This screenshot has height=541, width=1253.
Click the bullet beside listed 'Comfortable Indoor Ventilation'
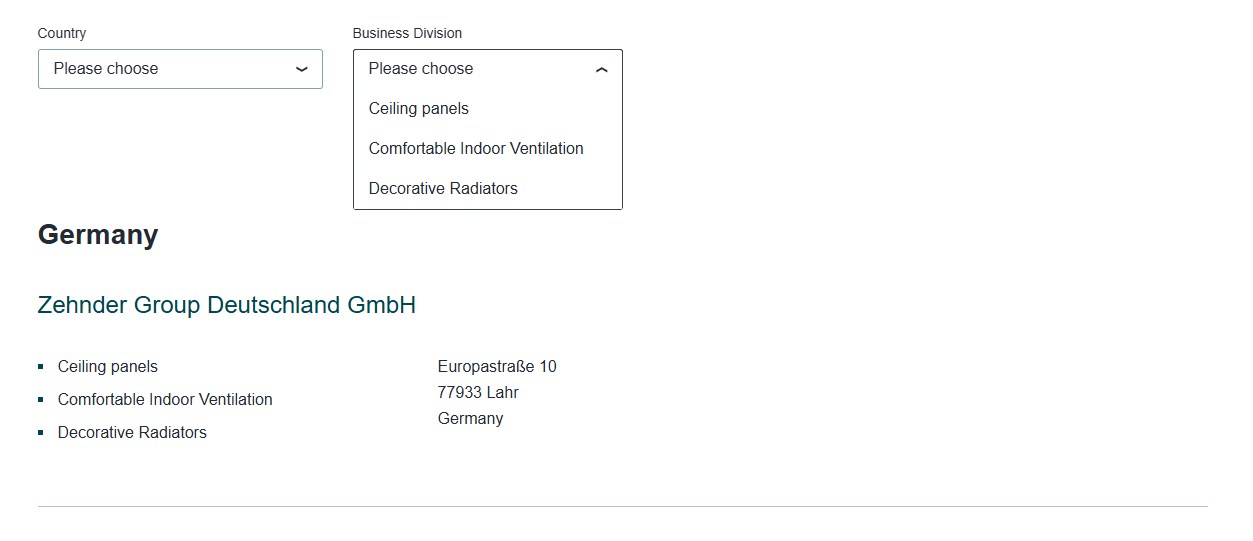[41, 400]
